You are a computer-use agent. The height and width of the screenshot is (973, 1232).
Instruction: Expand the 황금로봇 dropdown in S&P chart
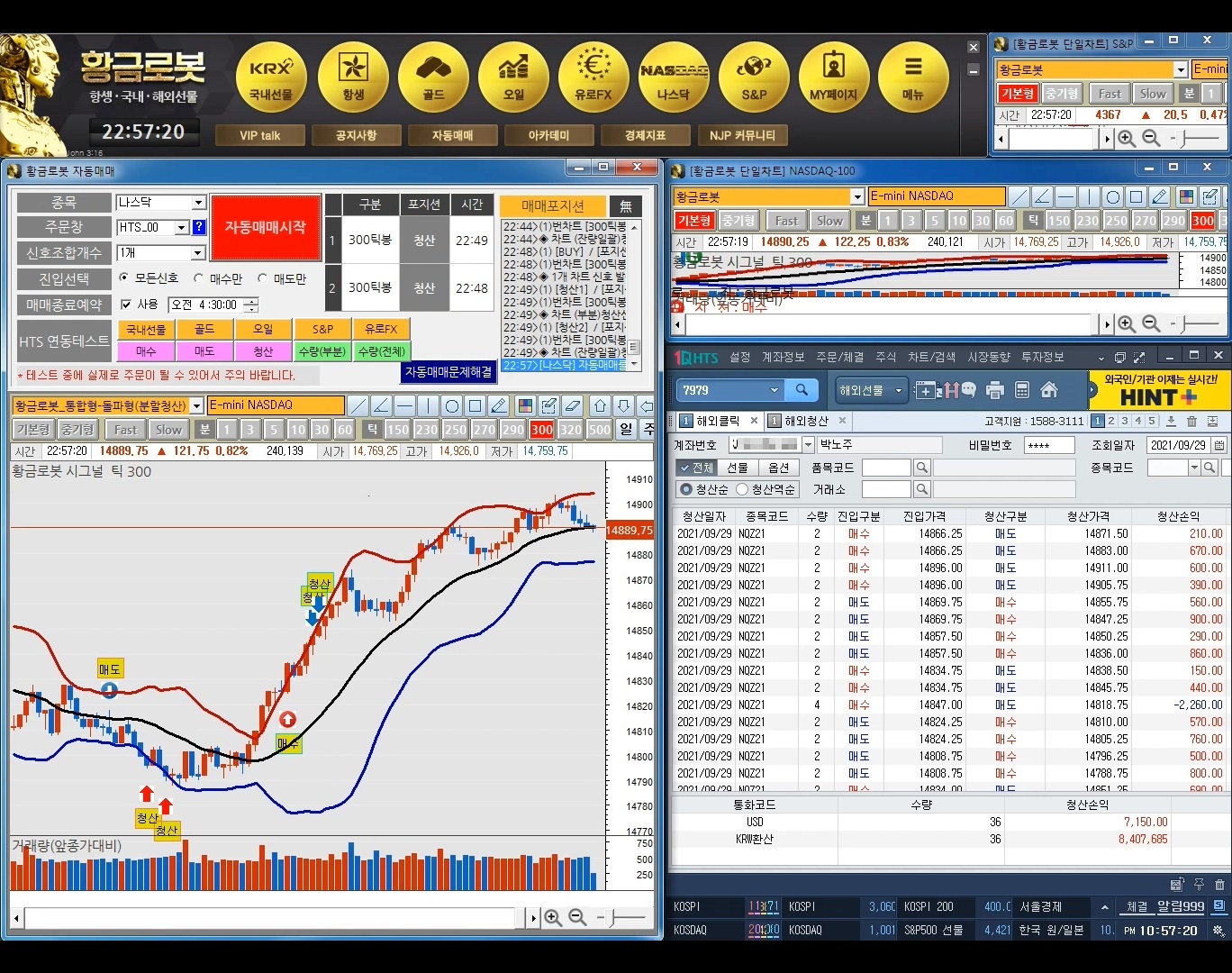[1180, 69]
